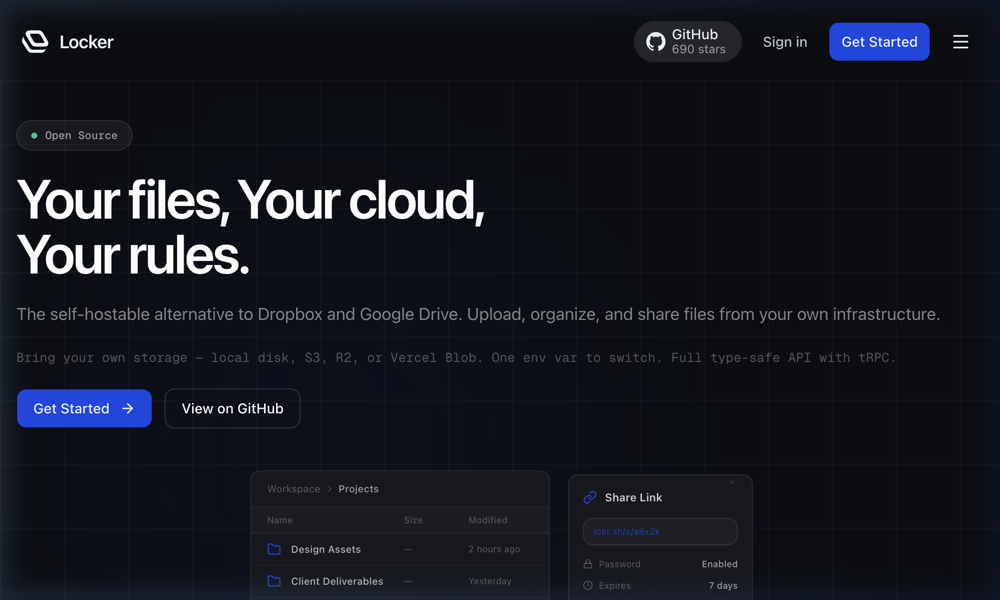This screenshot has height=600, width=1000.
Task: Click the 7 days expiry value
Action: point(722,585)
